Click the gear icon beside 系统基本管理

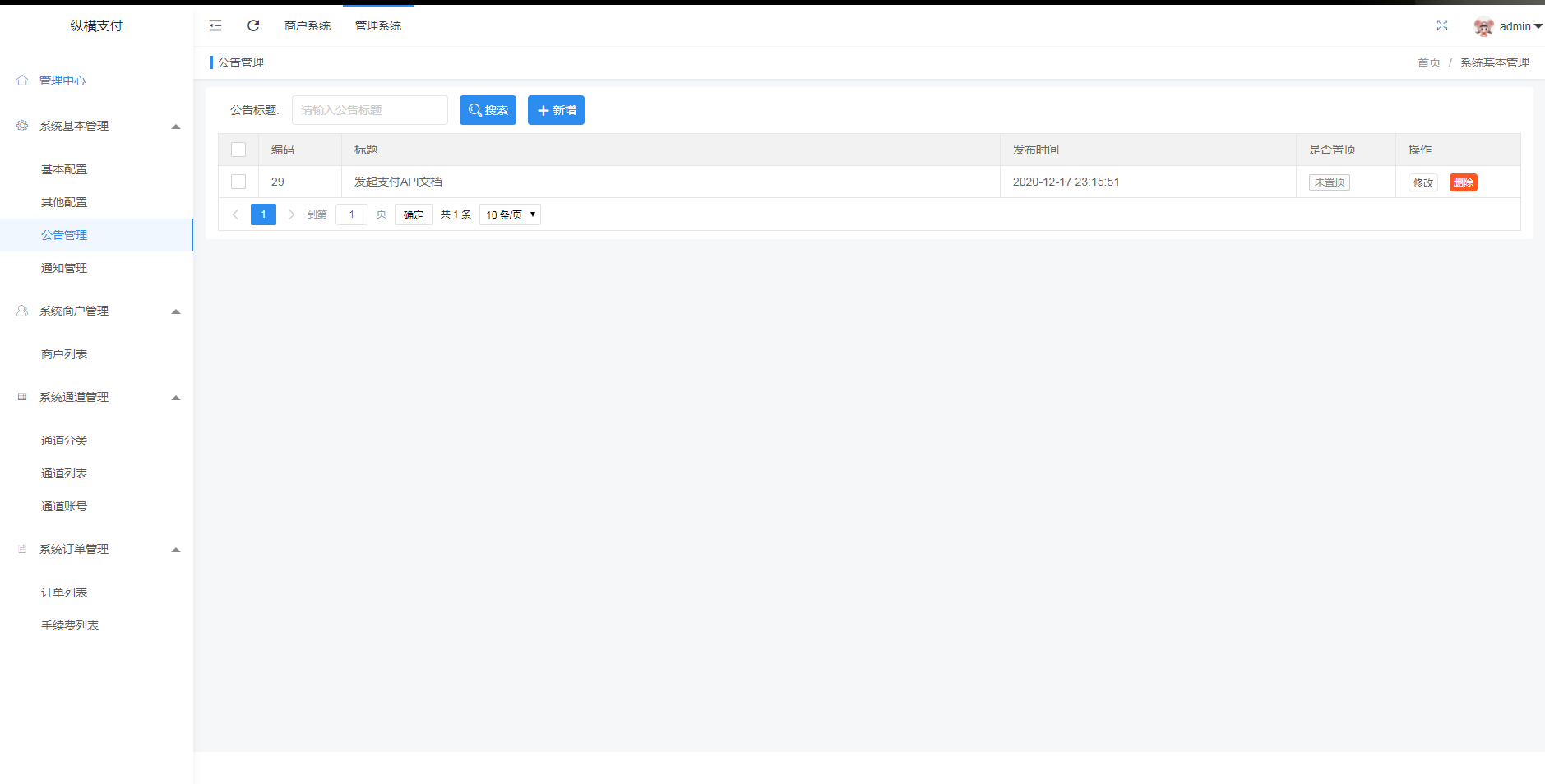click(x=22, y=126)
